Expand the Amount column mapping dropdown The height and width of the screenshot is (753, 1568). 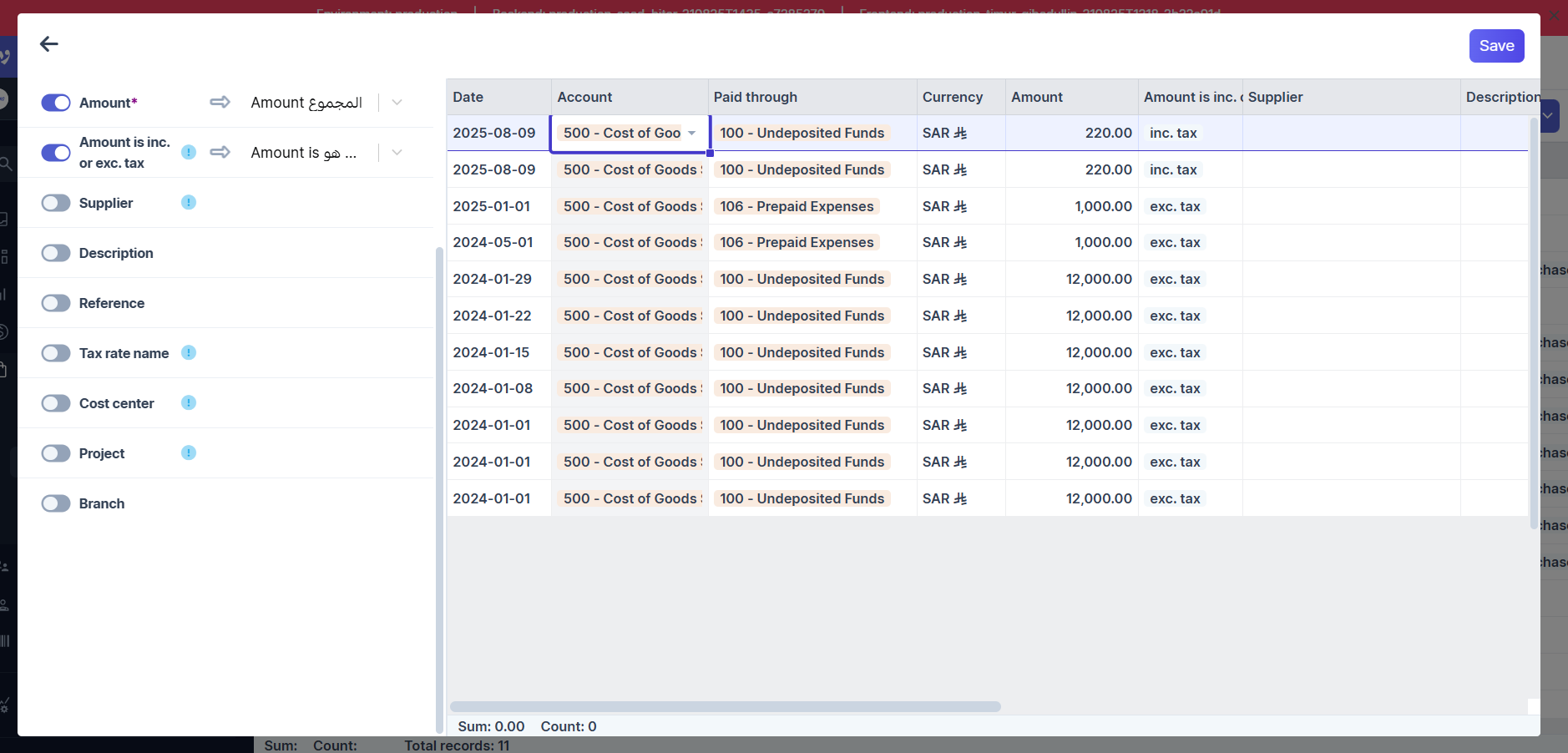(397, 103)
